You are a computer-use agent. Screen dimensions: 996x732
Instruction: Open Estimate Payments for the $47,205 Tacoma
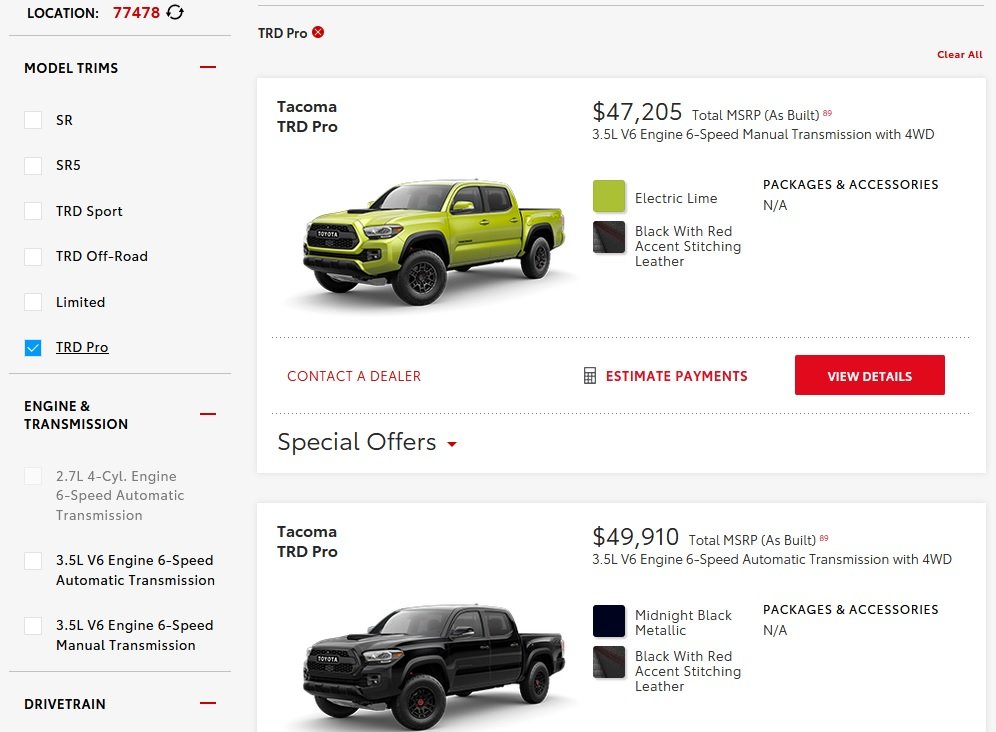pos(676,376)
